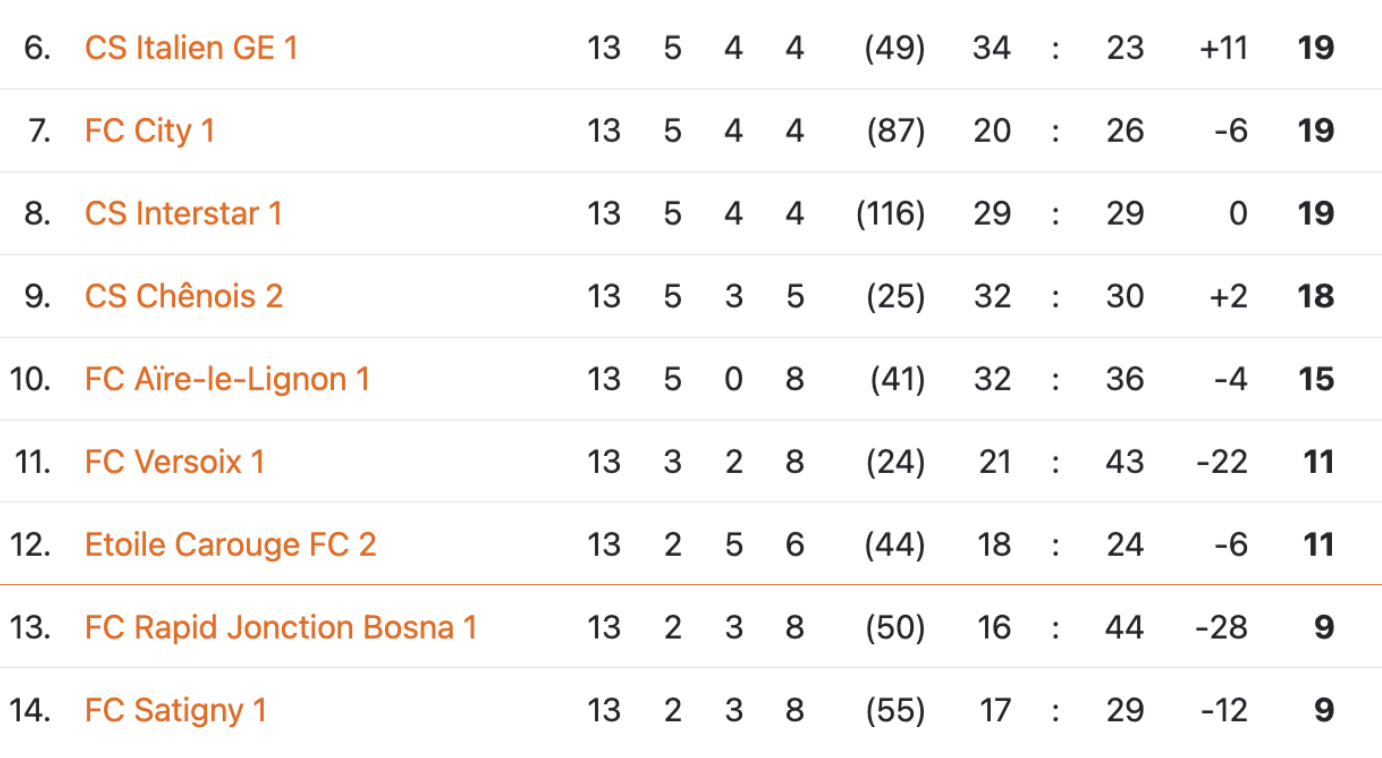Select the -28 goal difference value
The image size is (1382, 758).
[x=1221, y=628]
